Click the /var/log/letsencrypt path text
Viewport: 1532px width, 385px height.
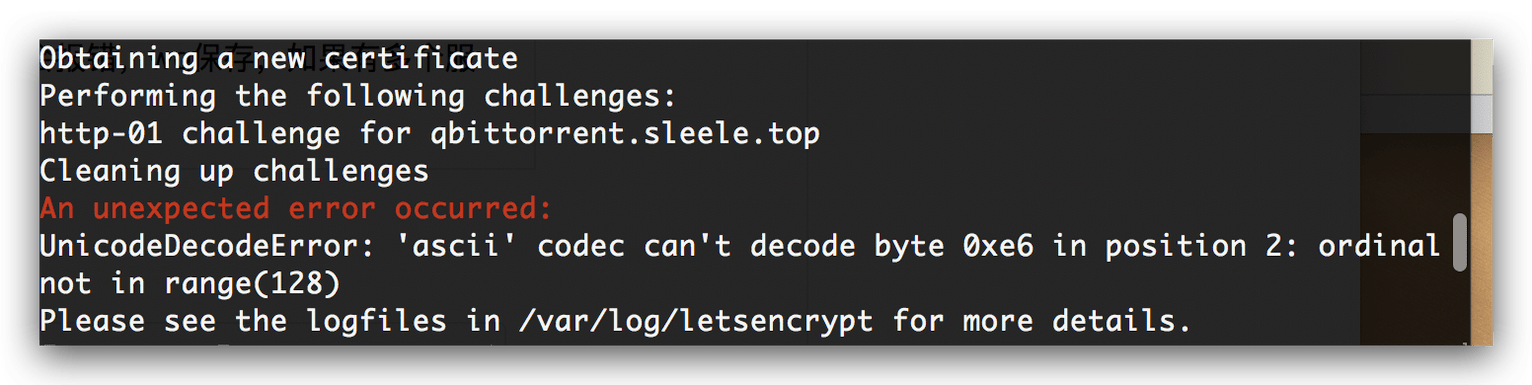(x=697, y=322)
